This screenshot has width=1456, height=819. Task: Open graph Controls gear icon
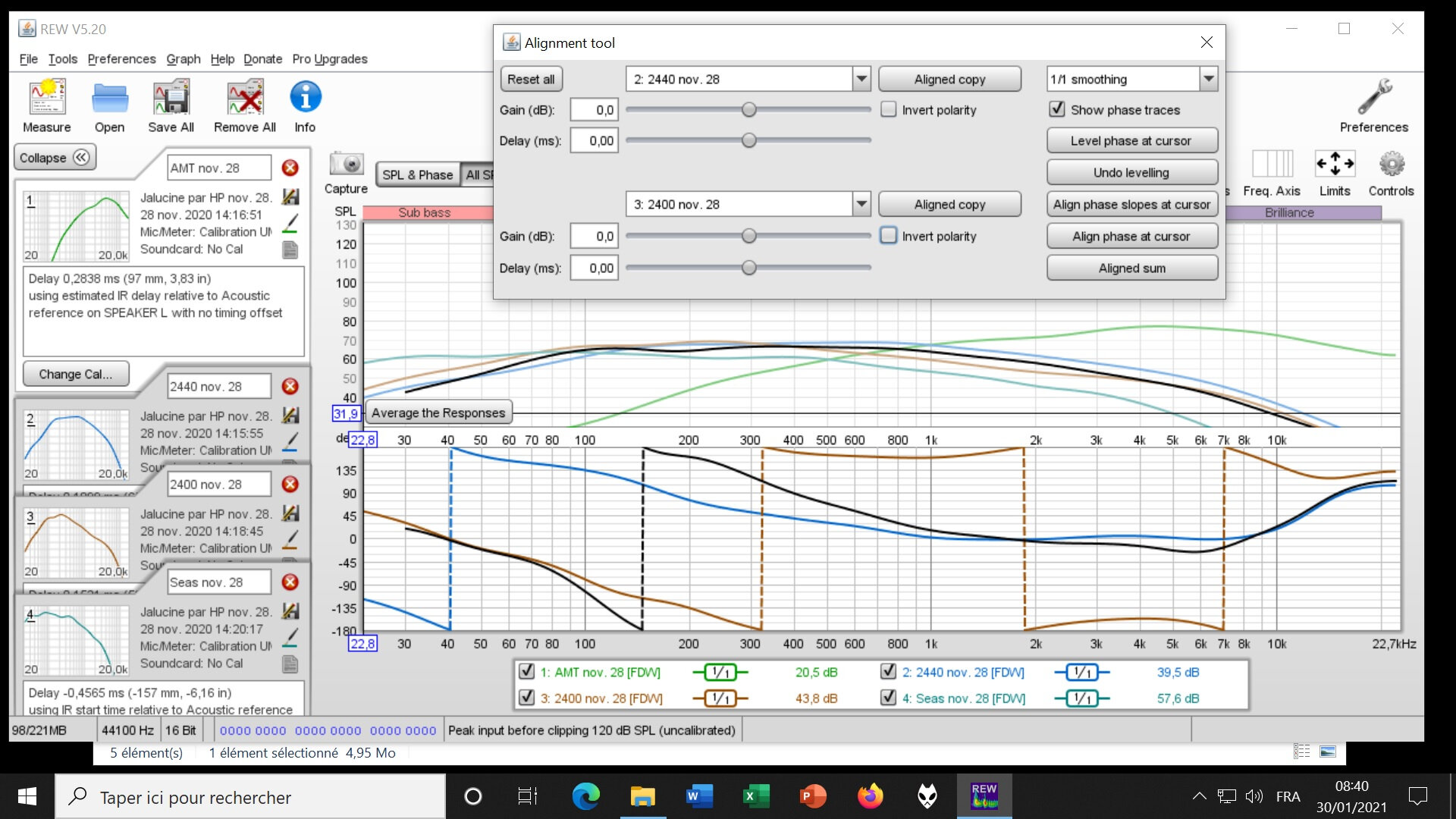click(x=1391, y=164)
